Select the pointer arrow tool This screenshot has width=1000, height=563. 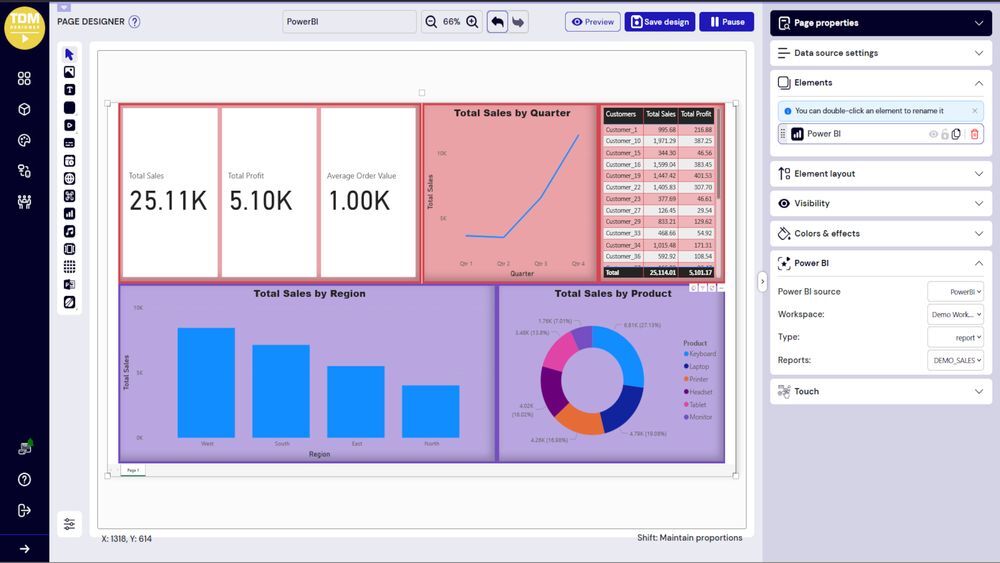coord(70,54)
